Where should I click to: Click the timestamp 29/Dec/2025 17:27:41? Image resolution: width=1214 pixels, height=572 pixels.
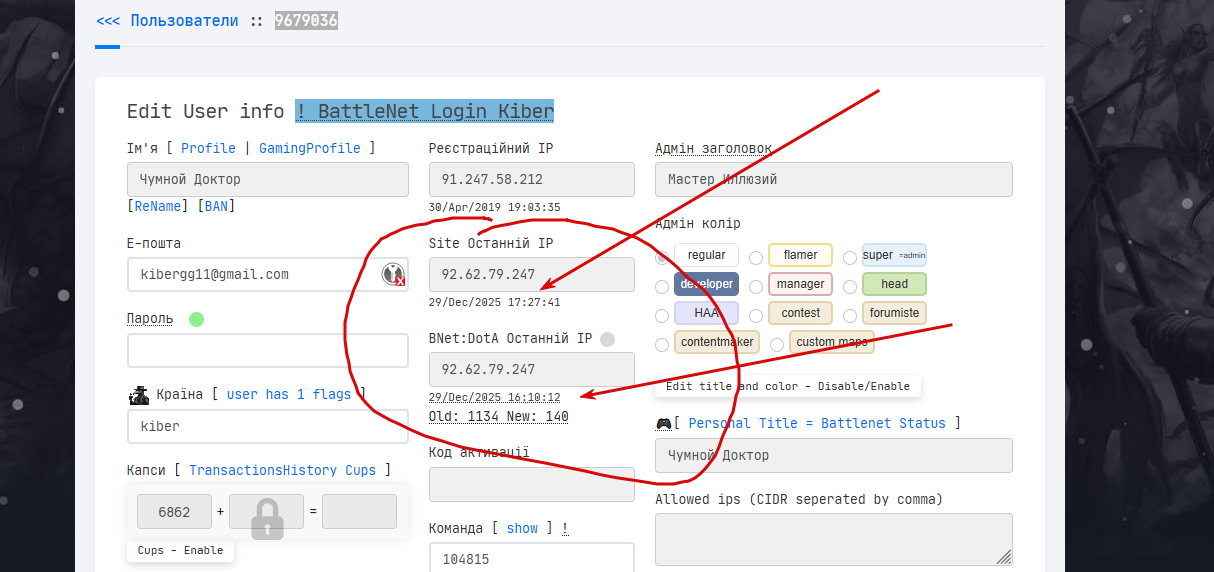(495, 302)
